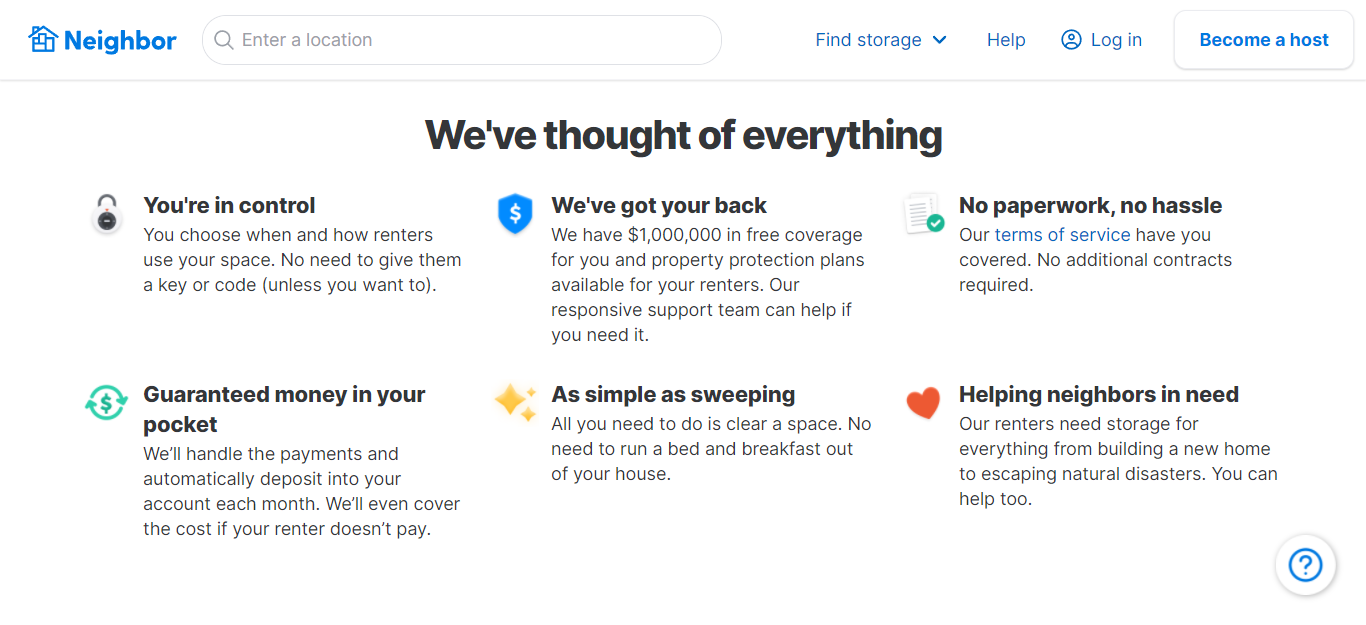This screenshot has width=1366, height=625.
Task: Click the padlock icon beside You're in control
Action: [x=107, y=215]
